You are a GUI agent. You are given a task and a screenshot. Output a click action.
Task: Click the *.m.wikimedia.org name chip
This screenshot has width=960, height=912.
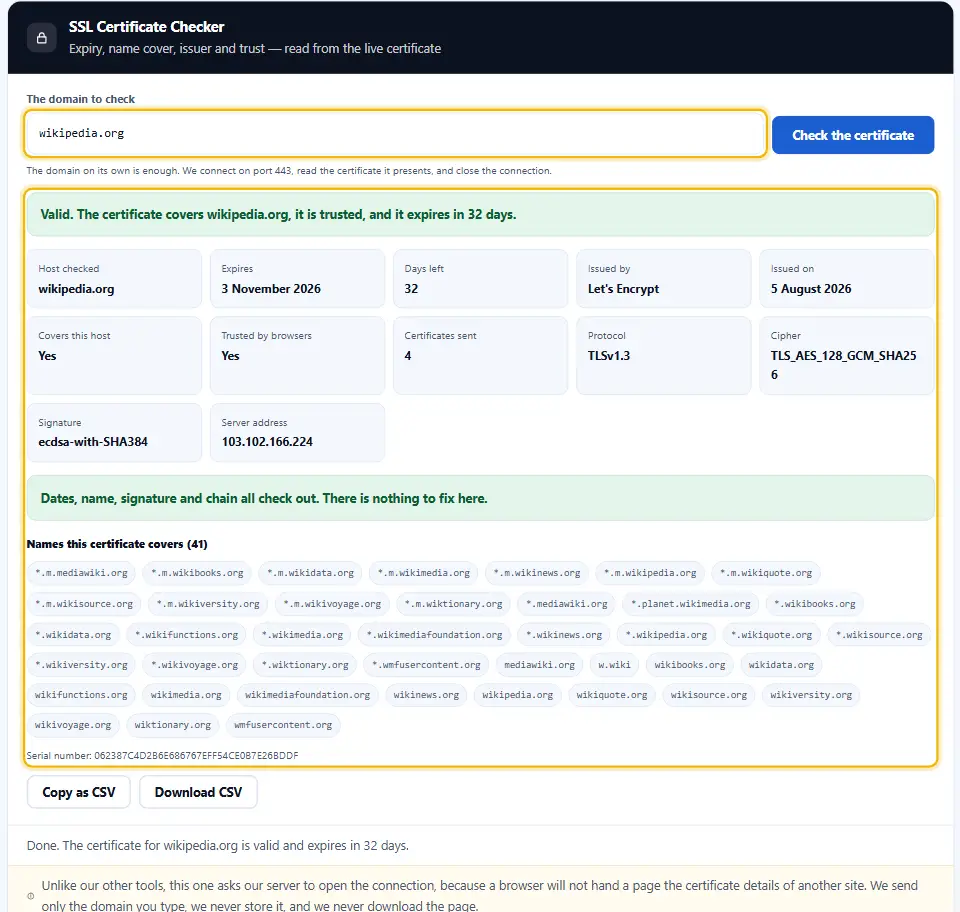(x=424, y=573)
